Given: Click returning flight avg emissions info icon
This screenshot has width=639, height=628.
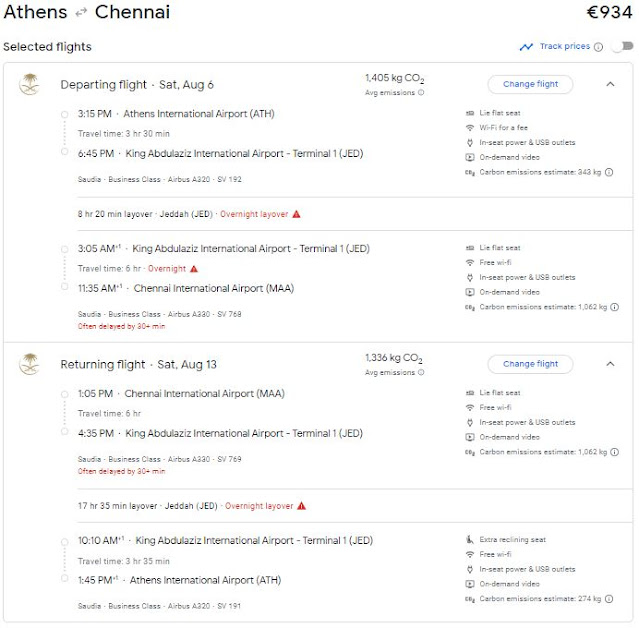Looking at the screenshot, I should pyautogui.click(x=421, y=373).
